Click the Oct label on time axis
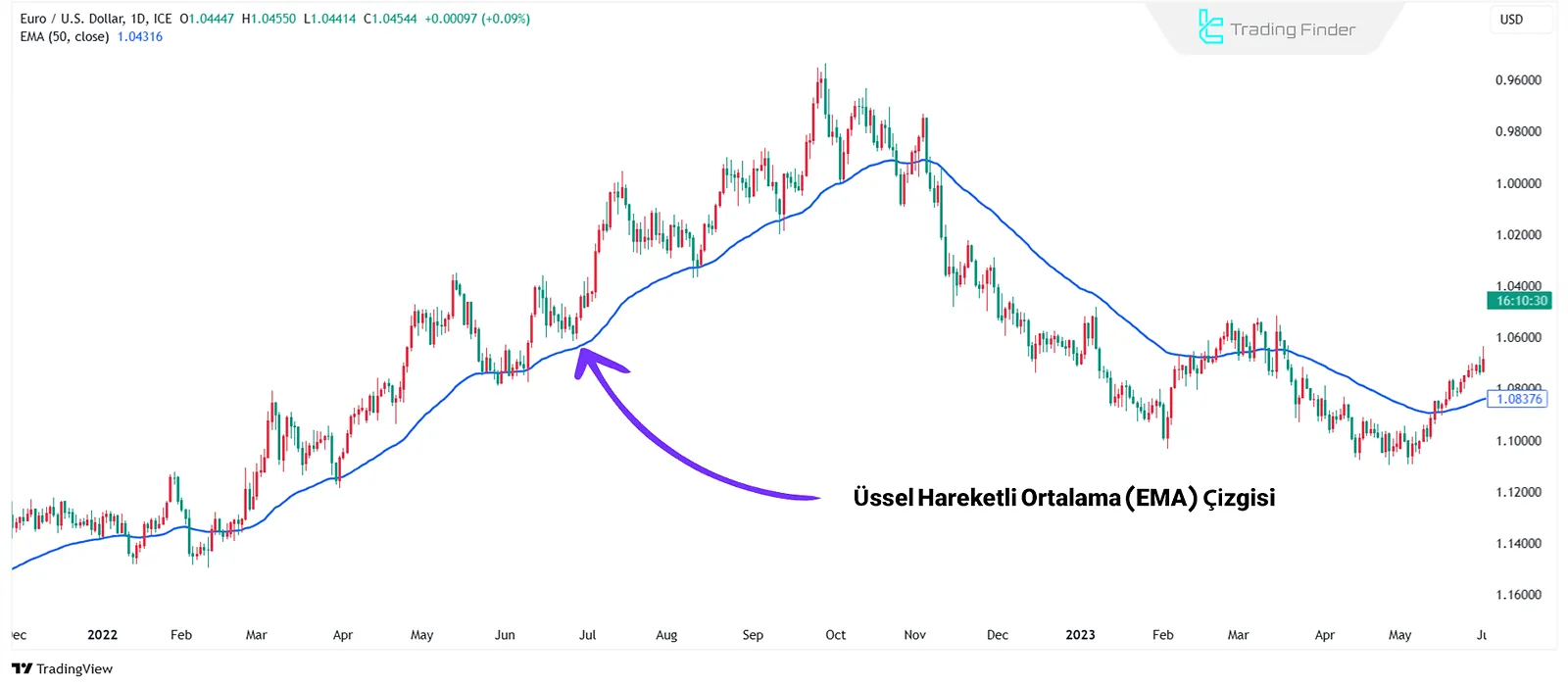The width and height of the screenshot is (1568, 686). click(835, 635)
